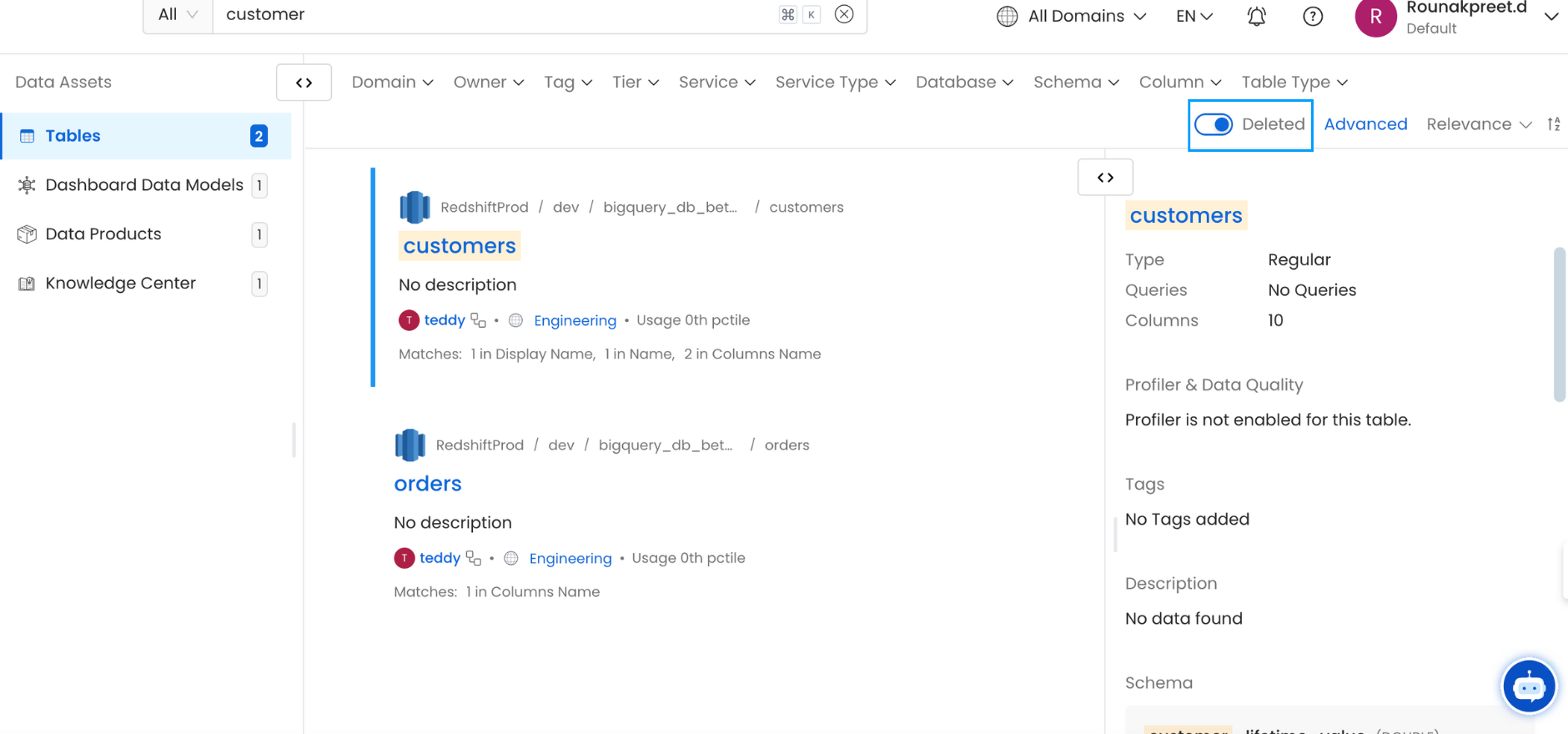
Task: Clear the search field with X icon
Action: click(844, 14)
